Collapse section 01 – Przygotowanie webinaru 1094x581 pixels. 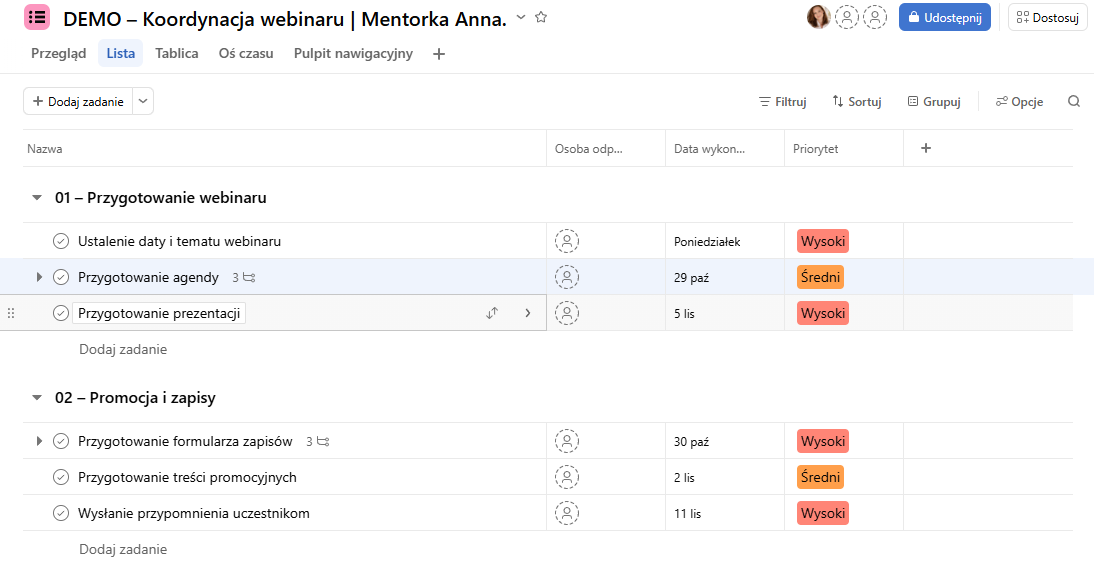[x=37, y=198]
